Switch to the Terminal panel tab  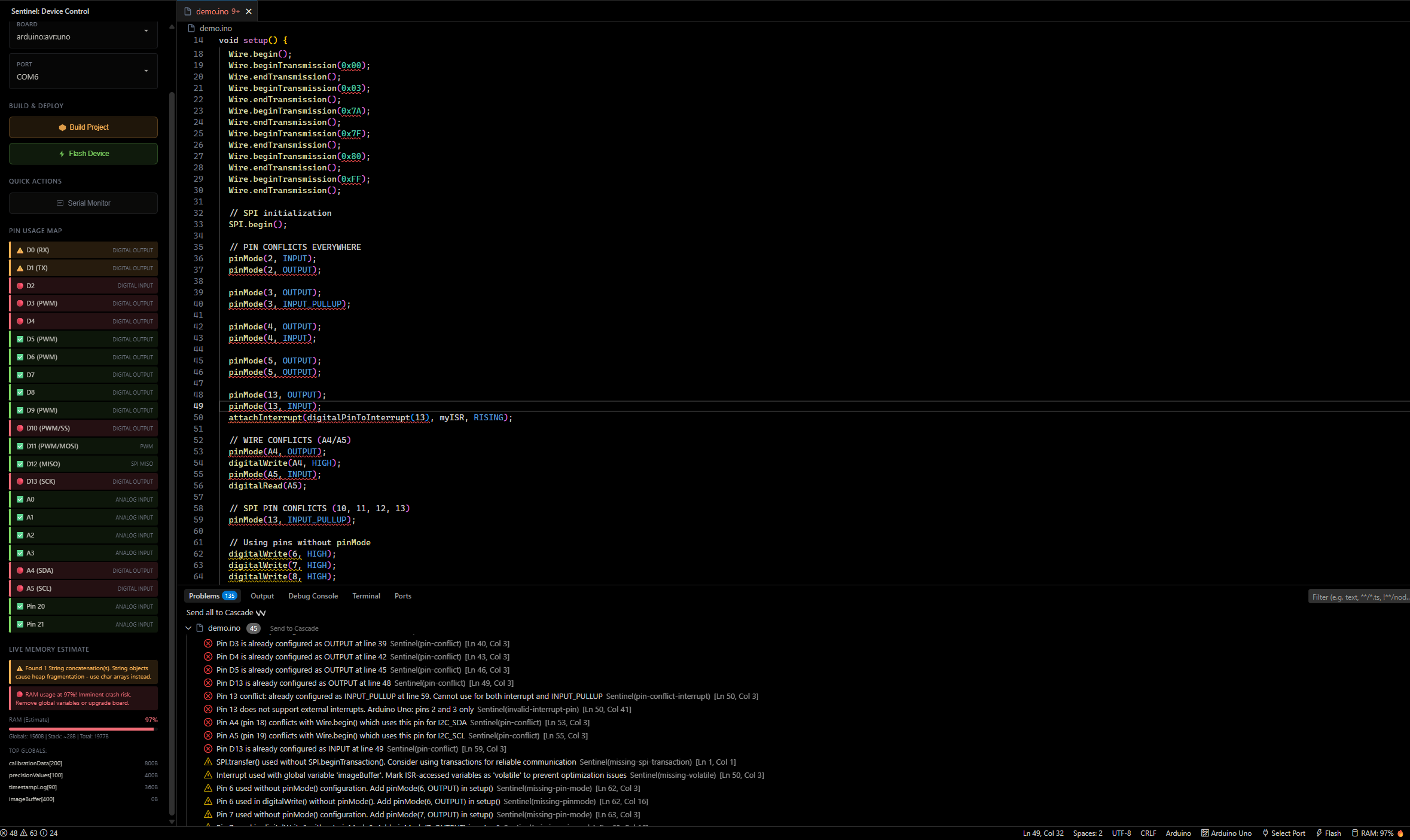point(366,596)
